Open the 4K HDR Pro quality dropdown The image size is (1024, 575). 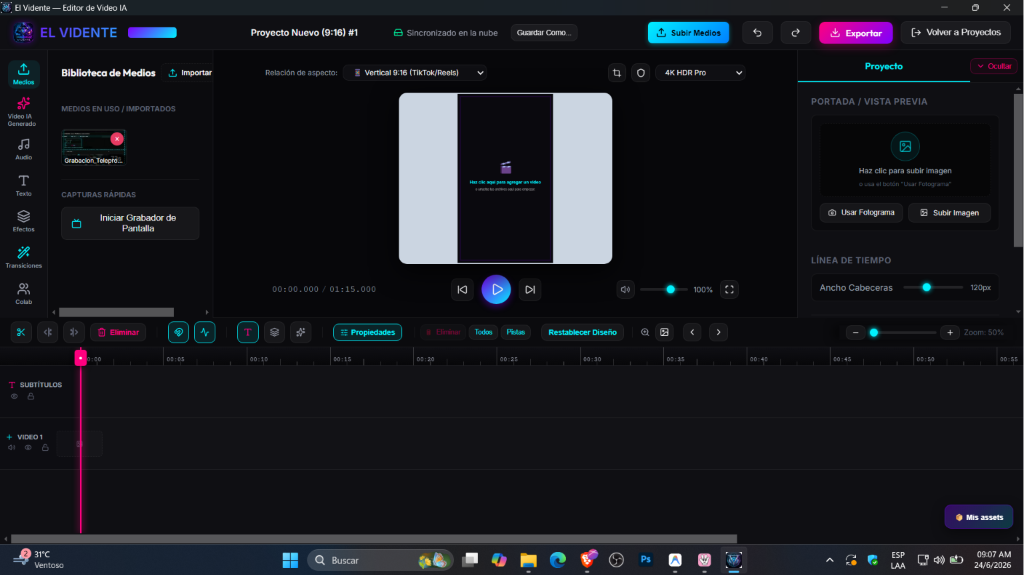(x=700, y=73)
